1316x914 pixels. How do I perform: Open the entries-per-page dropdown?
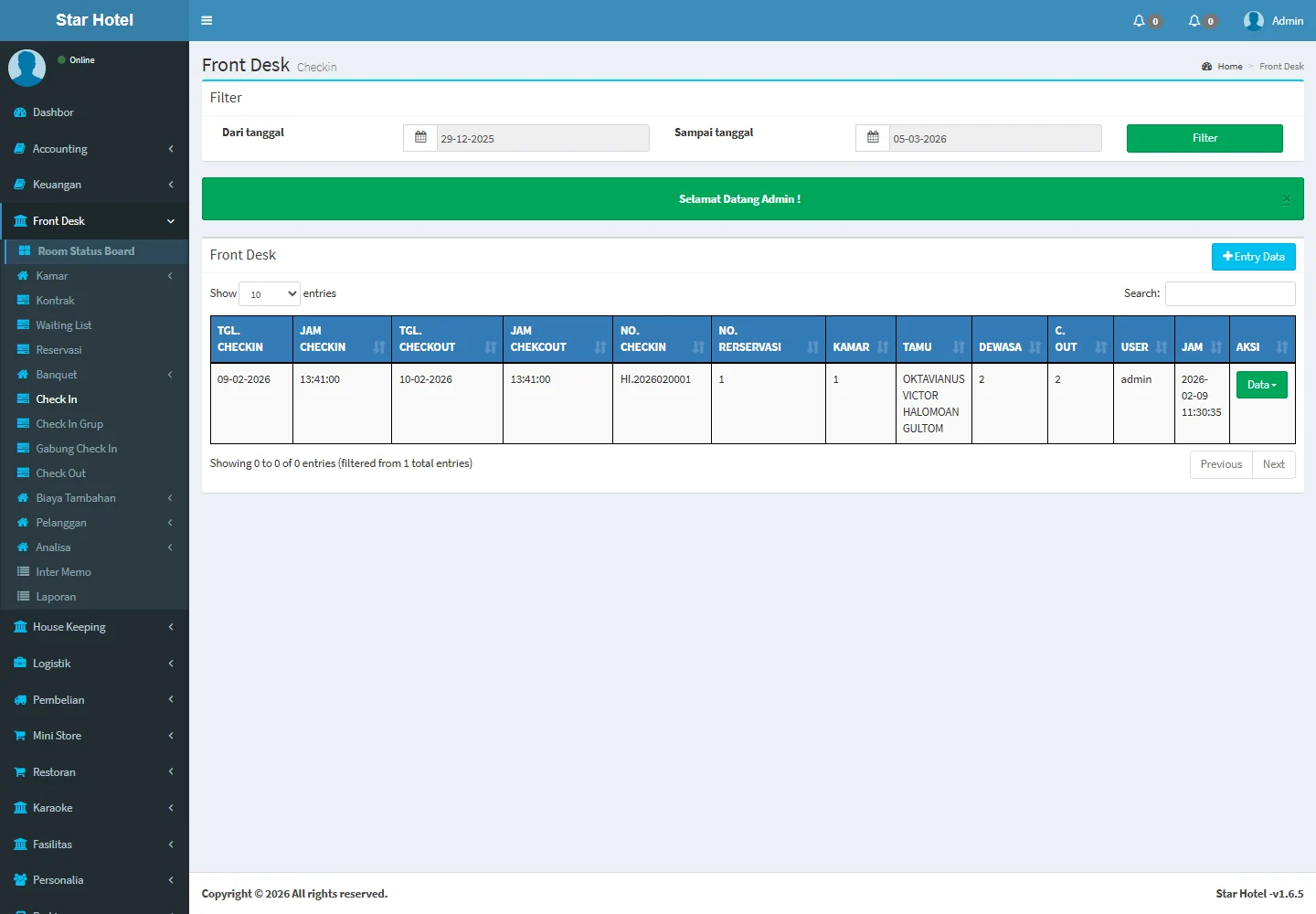tap(270, 293)
